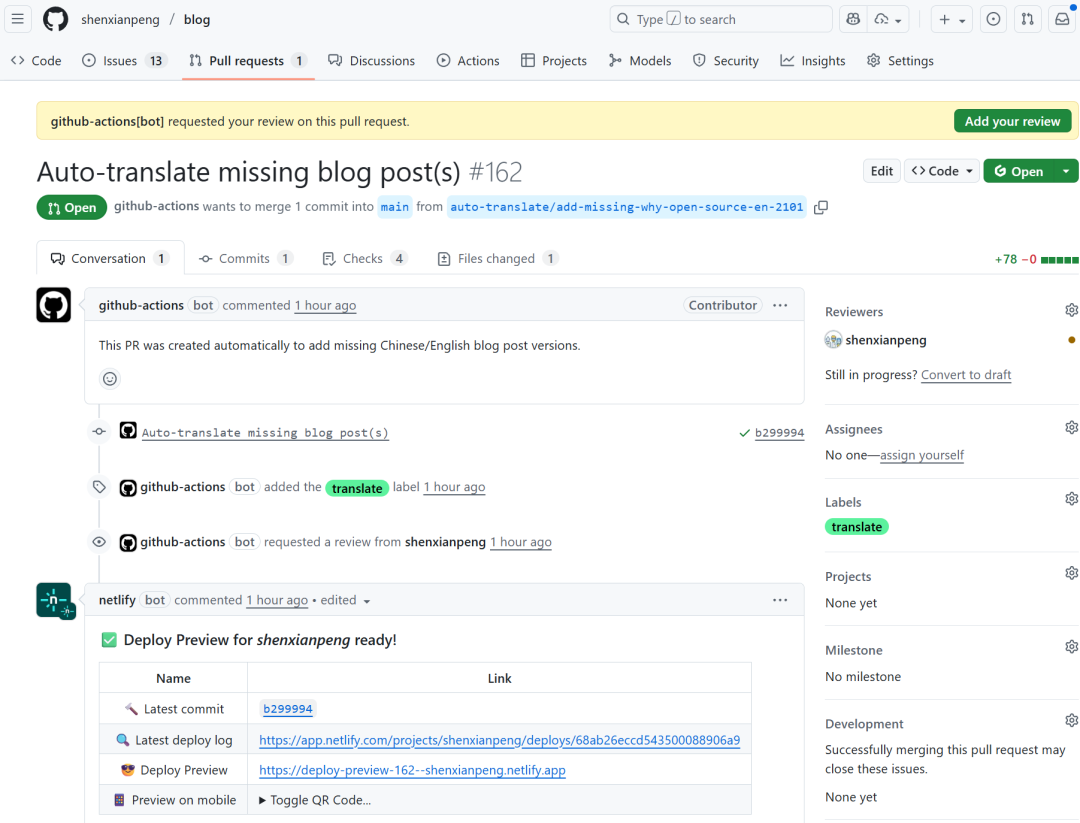Open the edited history dropdown on netlify comment
The image size is (1080, 823).
point(366,599)
